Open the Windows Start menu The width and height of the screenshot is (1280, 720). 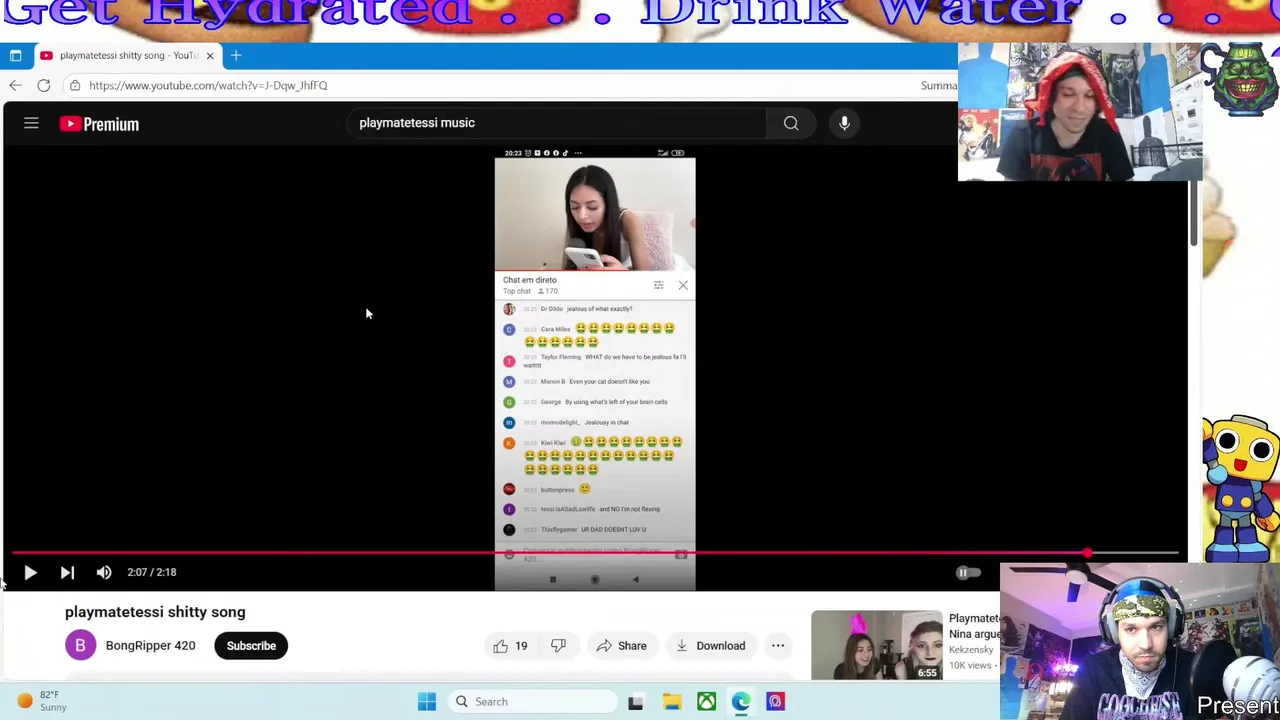[x=427, y=701]
